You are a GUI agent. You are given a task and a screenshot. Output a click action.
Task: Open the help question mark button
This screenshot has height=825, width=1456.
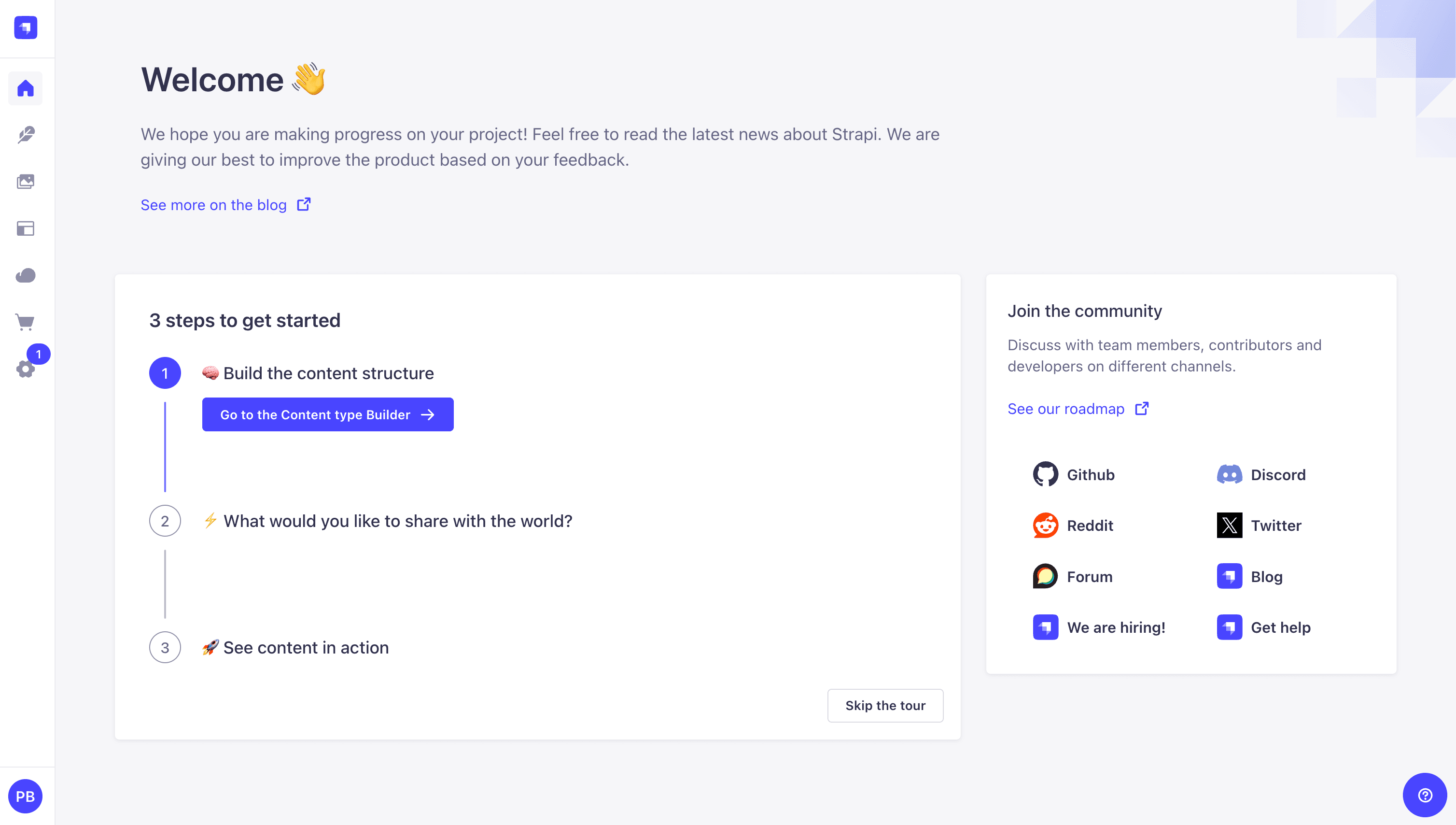pos(1424,795)
